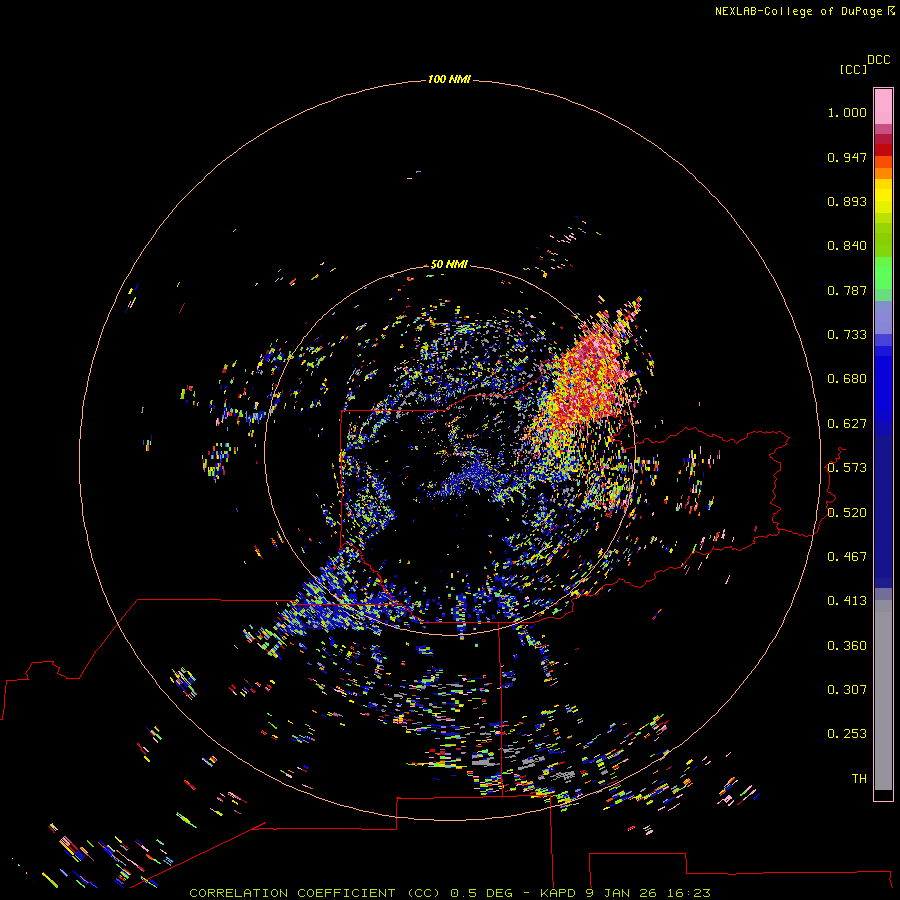
Task: Select the 1.000 legend value
Action: 847,113
